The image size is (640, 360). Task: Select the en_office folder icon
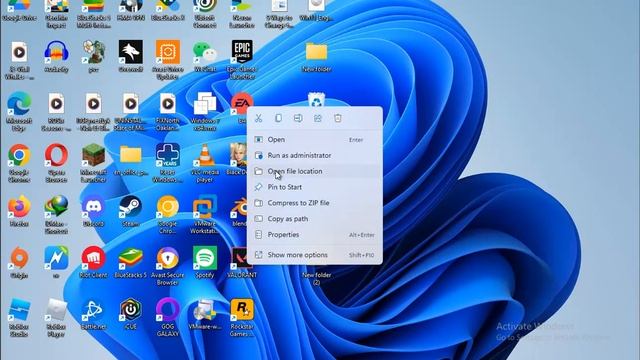pyautogui.click(x=131, y=155)
